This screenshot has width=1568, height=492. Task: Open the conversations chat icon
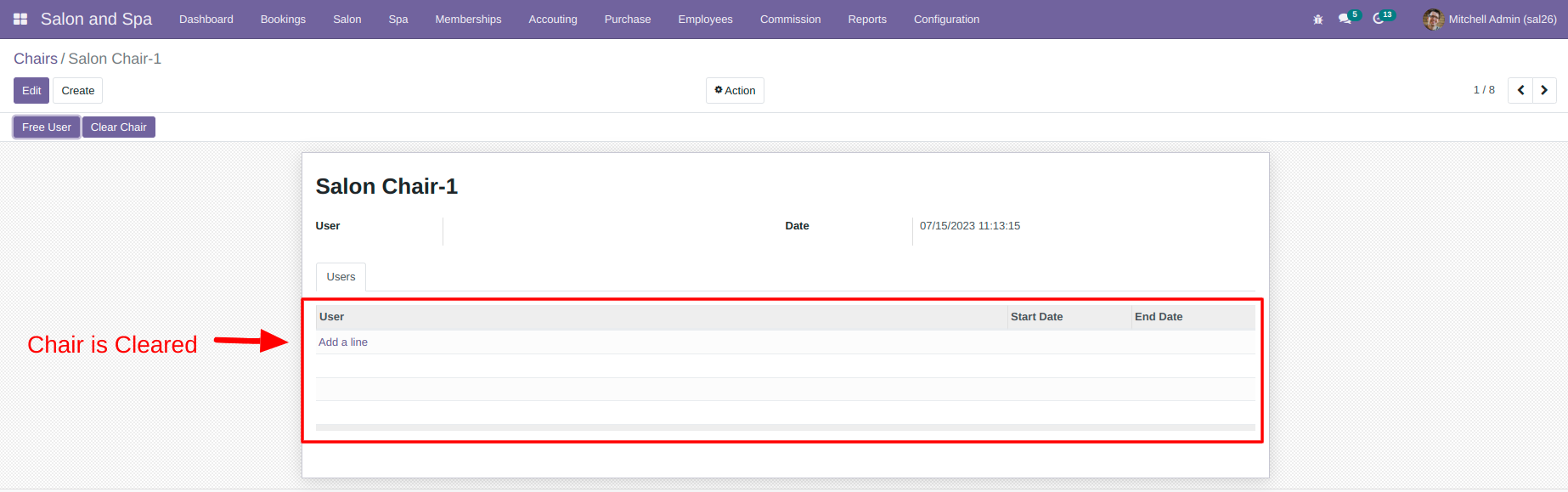1345,19
